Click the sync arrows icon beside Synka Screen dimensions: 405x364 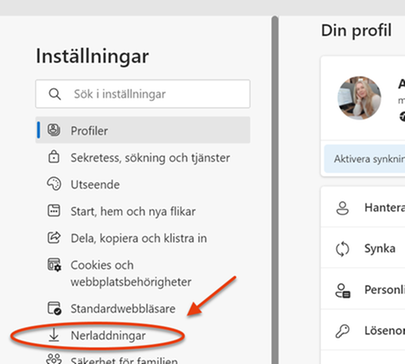click(342, 249)
